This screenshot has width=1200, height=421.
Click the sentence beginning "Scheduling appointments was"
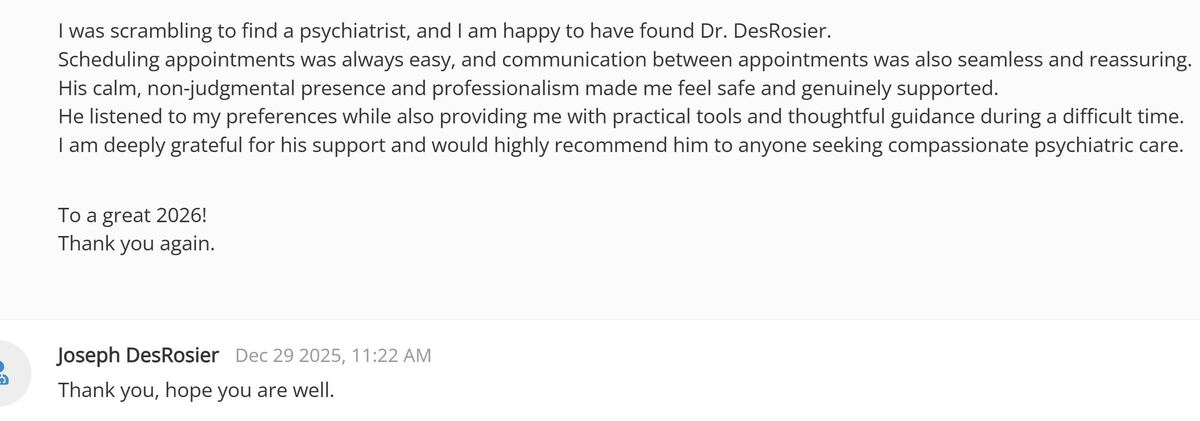620,59
